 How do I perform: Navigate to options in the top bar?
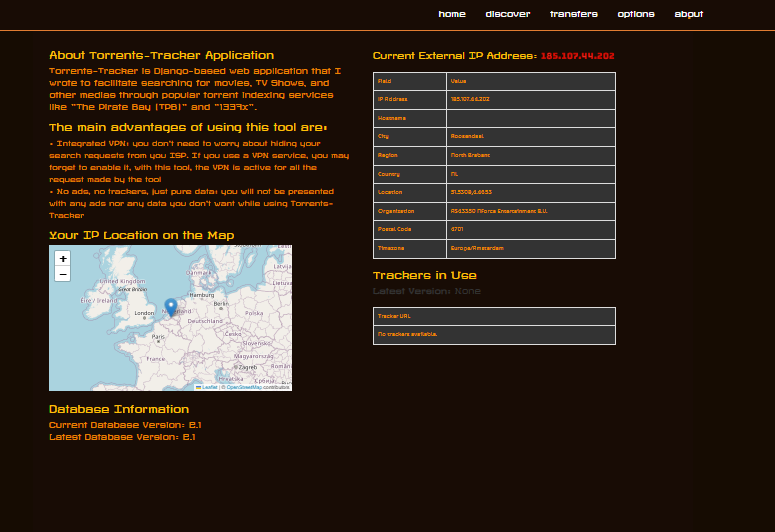click(x=636, y=14)
